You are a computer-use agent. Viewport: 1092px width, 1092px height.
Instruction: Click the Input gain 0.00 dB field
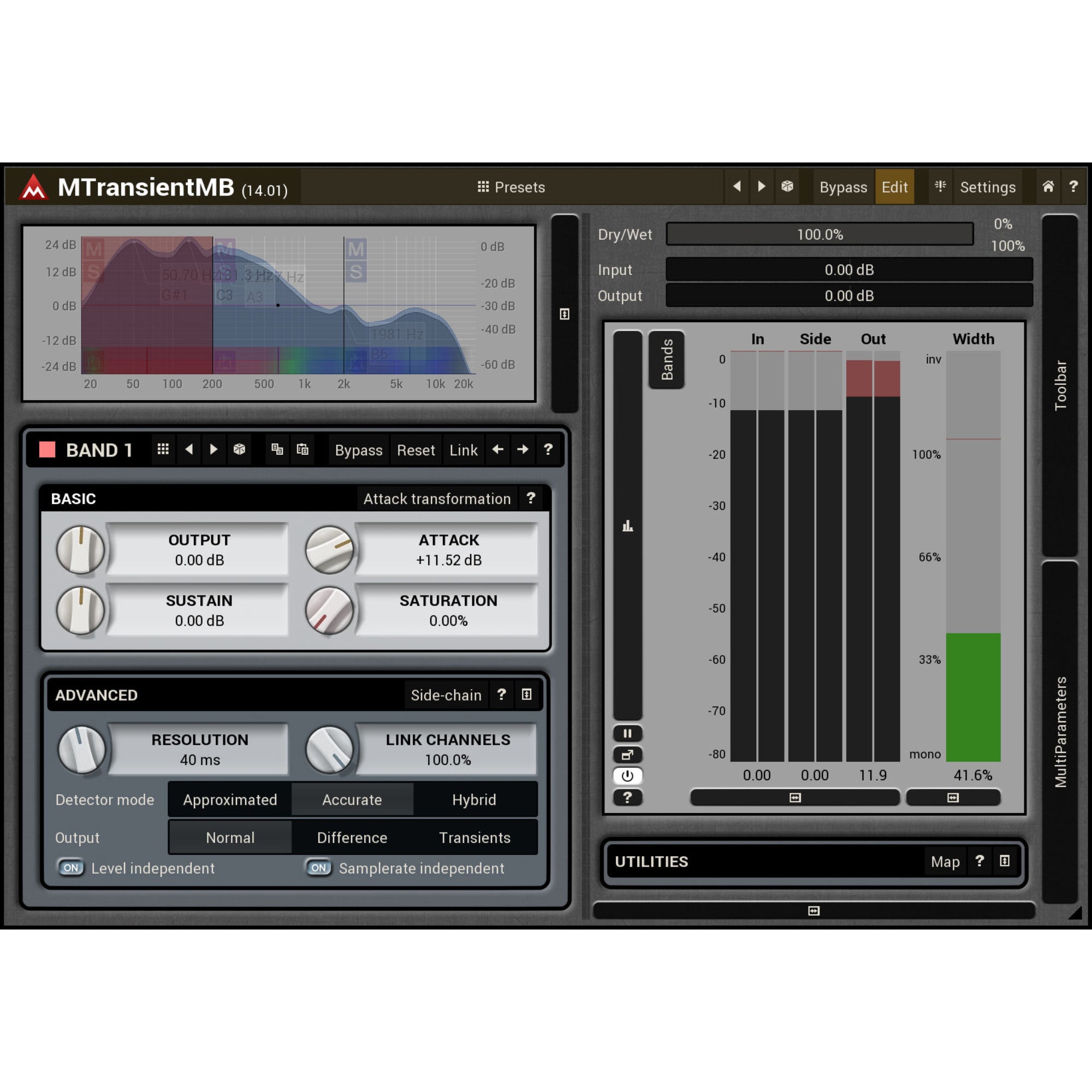pos(849,270)
